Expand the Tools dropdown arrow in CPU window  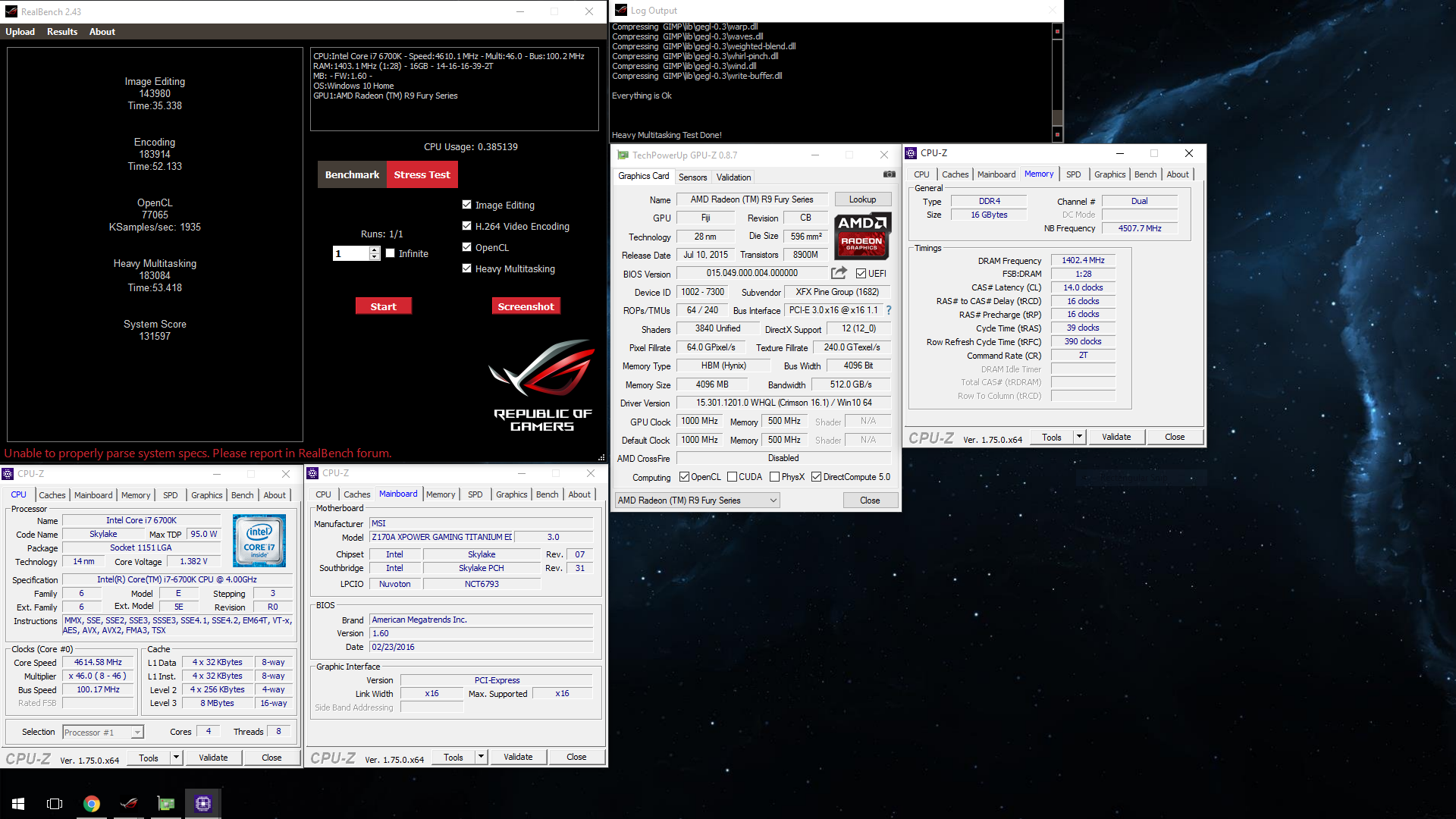(x=176, y=758)
